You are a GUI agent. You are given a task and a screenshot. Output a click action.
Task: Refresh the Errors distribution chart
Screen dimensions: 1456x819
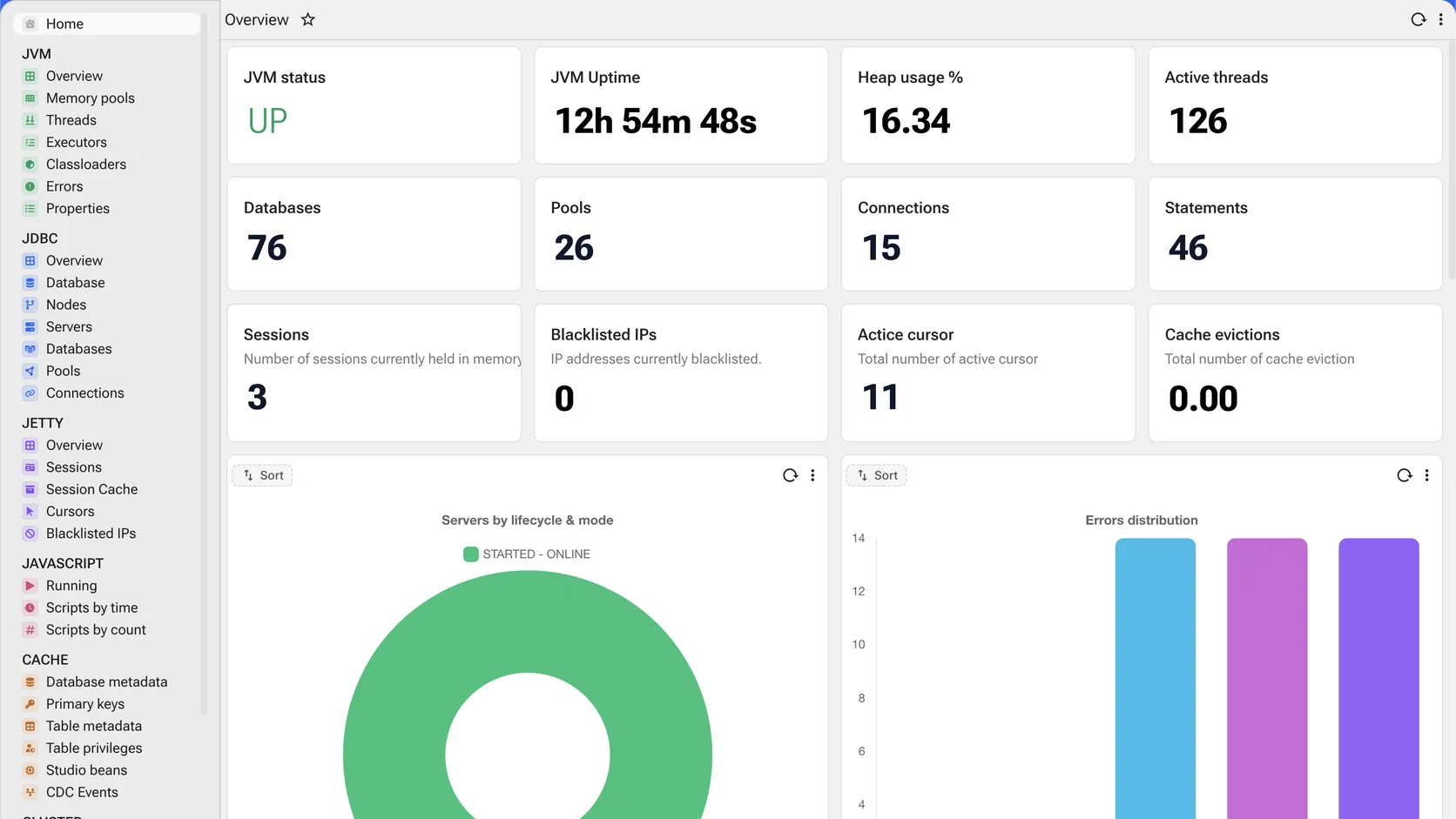coord(1404,475)
